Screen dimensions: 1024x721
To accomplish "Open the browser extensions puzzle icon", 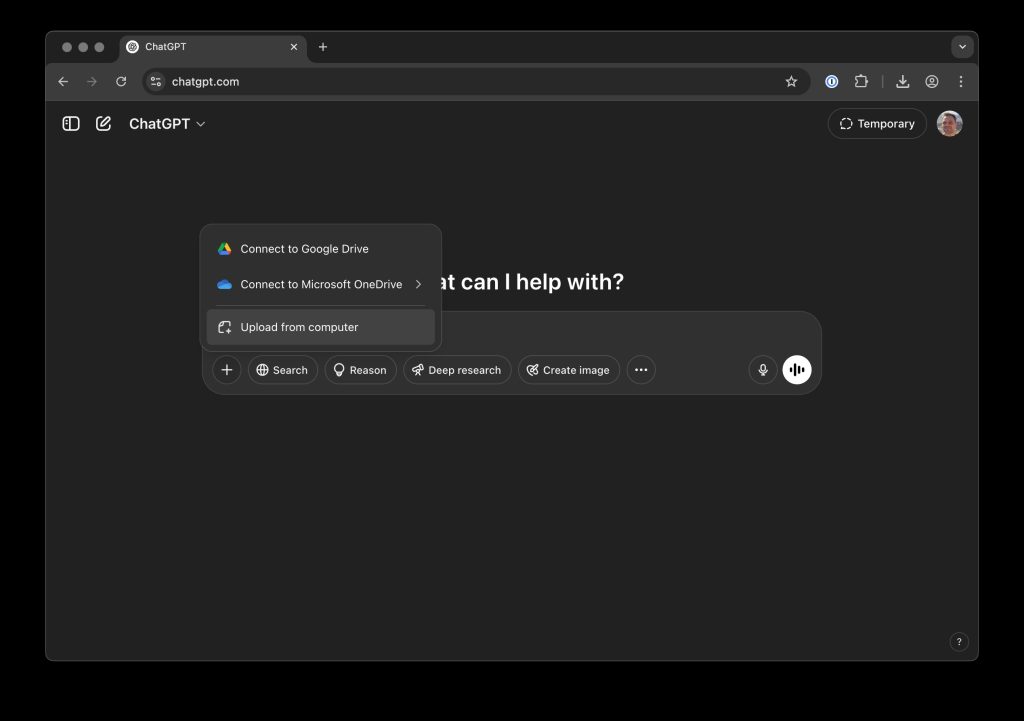I will (861, 82).
